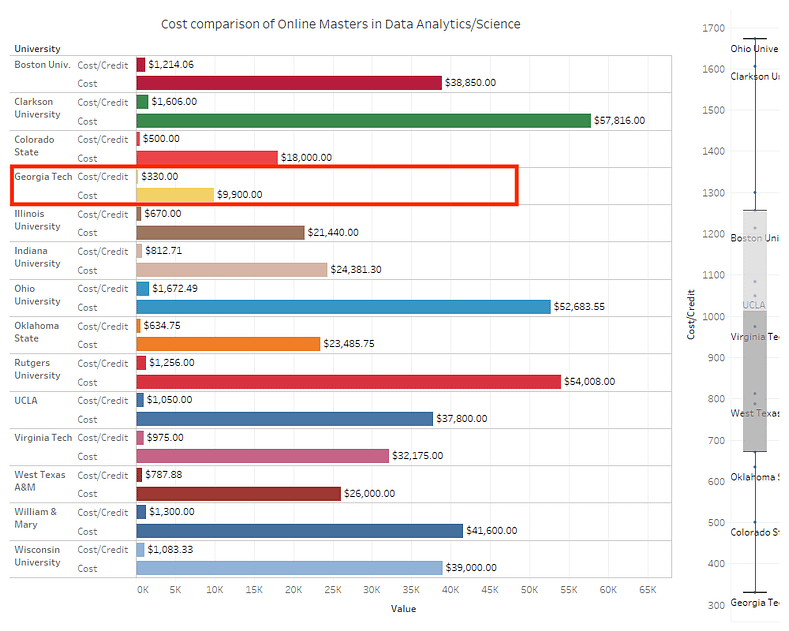Screen dimensions: 789x631
Task: Click the 1700 tick on box plot axis
Action: pyautogui.click(x=714, y=28)
